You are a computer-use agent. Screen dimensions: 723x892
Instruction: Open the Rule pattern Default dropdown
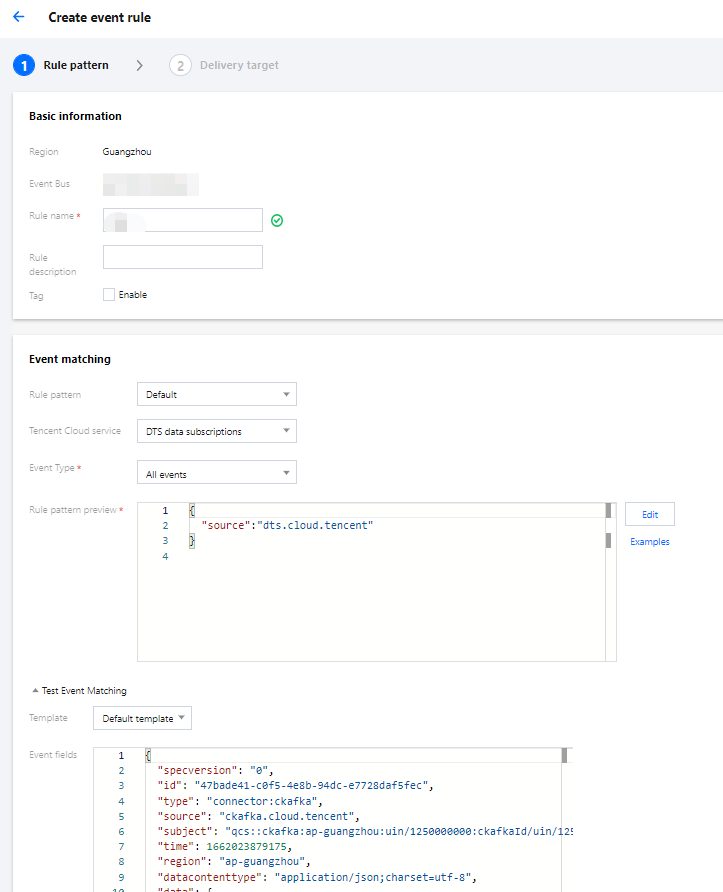216,395
